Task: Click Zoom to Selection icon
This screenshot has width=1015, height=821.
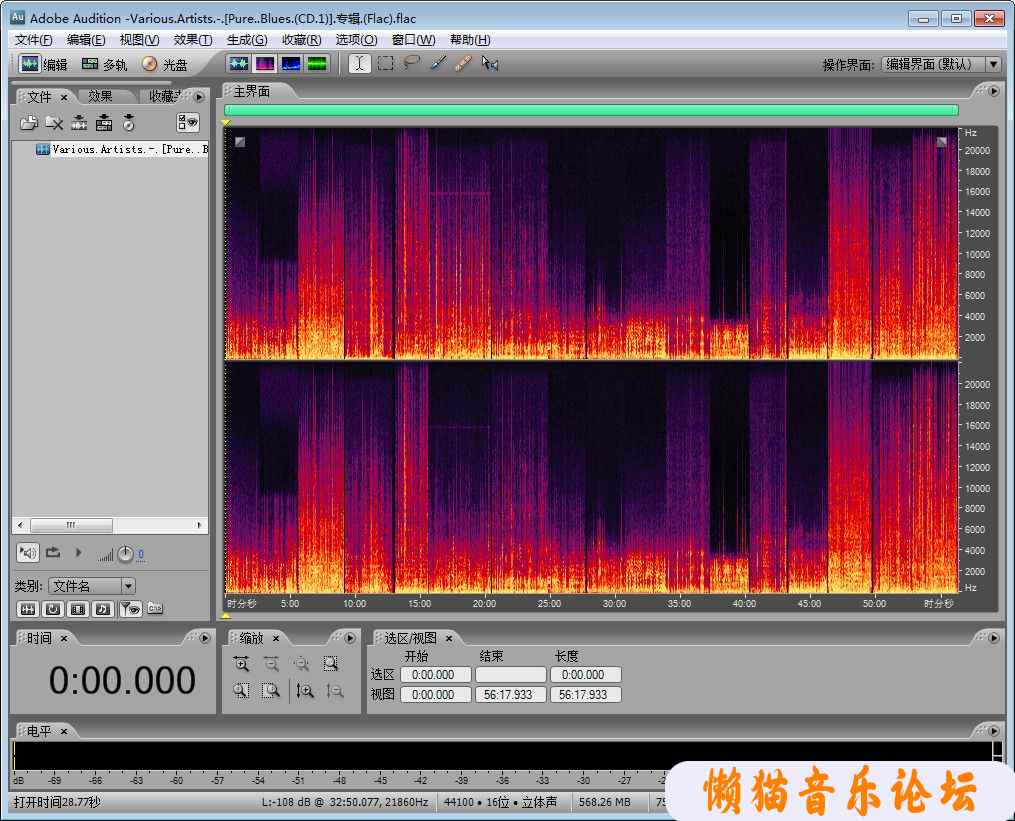Action: pos(331,664)
